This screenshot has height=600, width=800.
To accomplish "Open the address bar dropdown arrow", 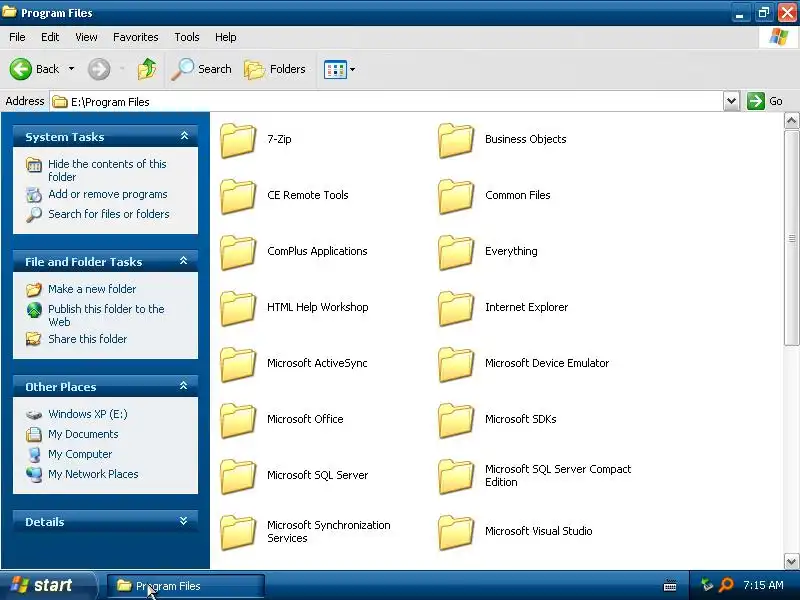I will click(731, 101).
